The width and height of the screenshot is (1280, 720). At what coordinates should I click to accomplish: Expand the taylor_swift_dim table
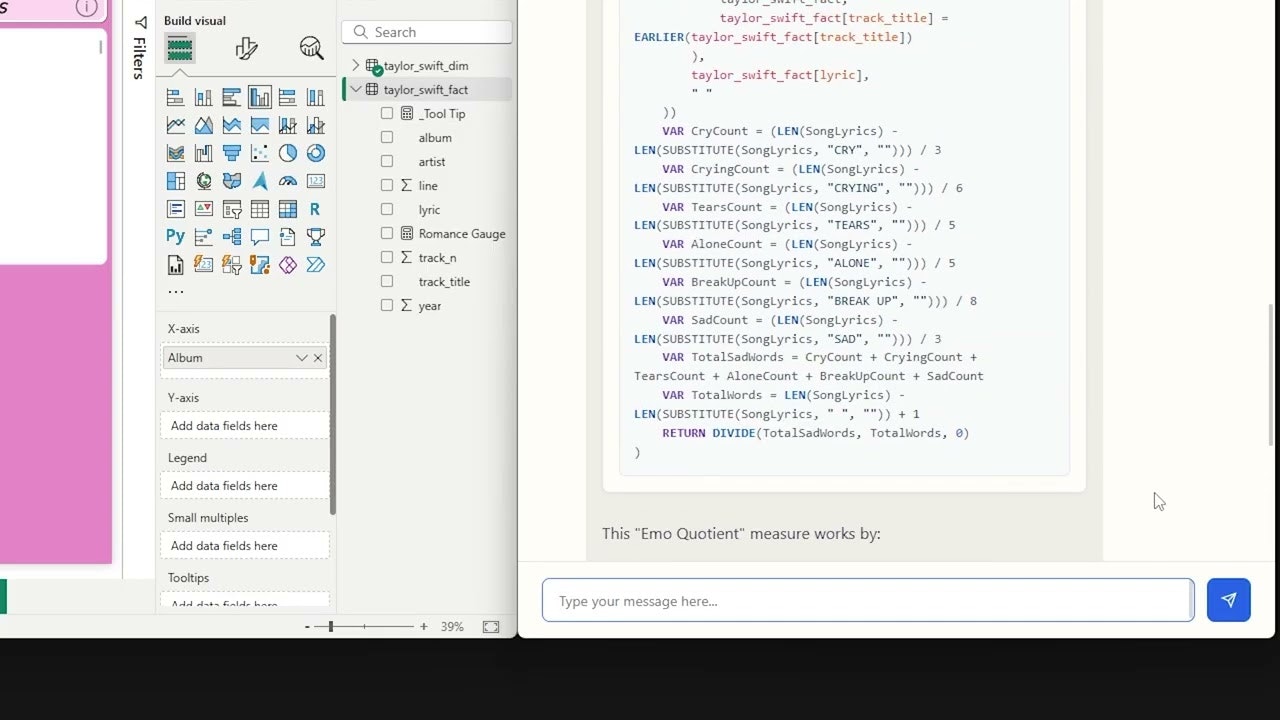tap(355, 65)
